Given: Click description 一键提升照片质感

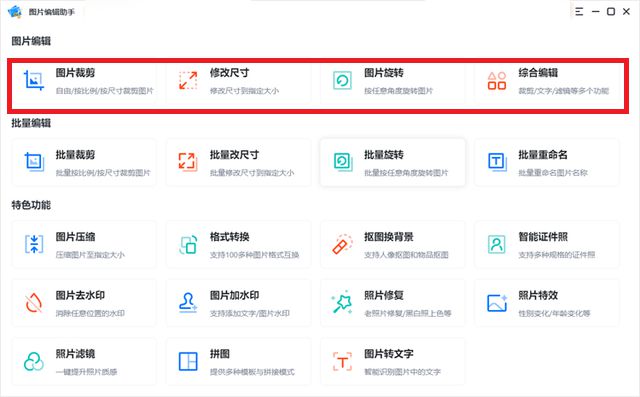Looking at the screenshot, I should [x=87, y=372].
